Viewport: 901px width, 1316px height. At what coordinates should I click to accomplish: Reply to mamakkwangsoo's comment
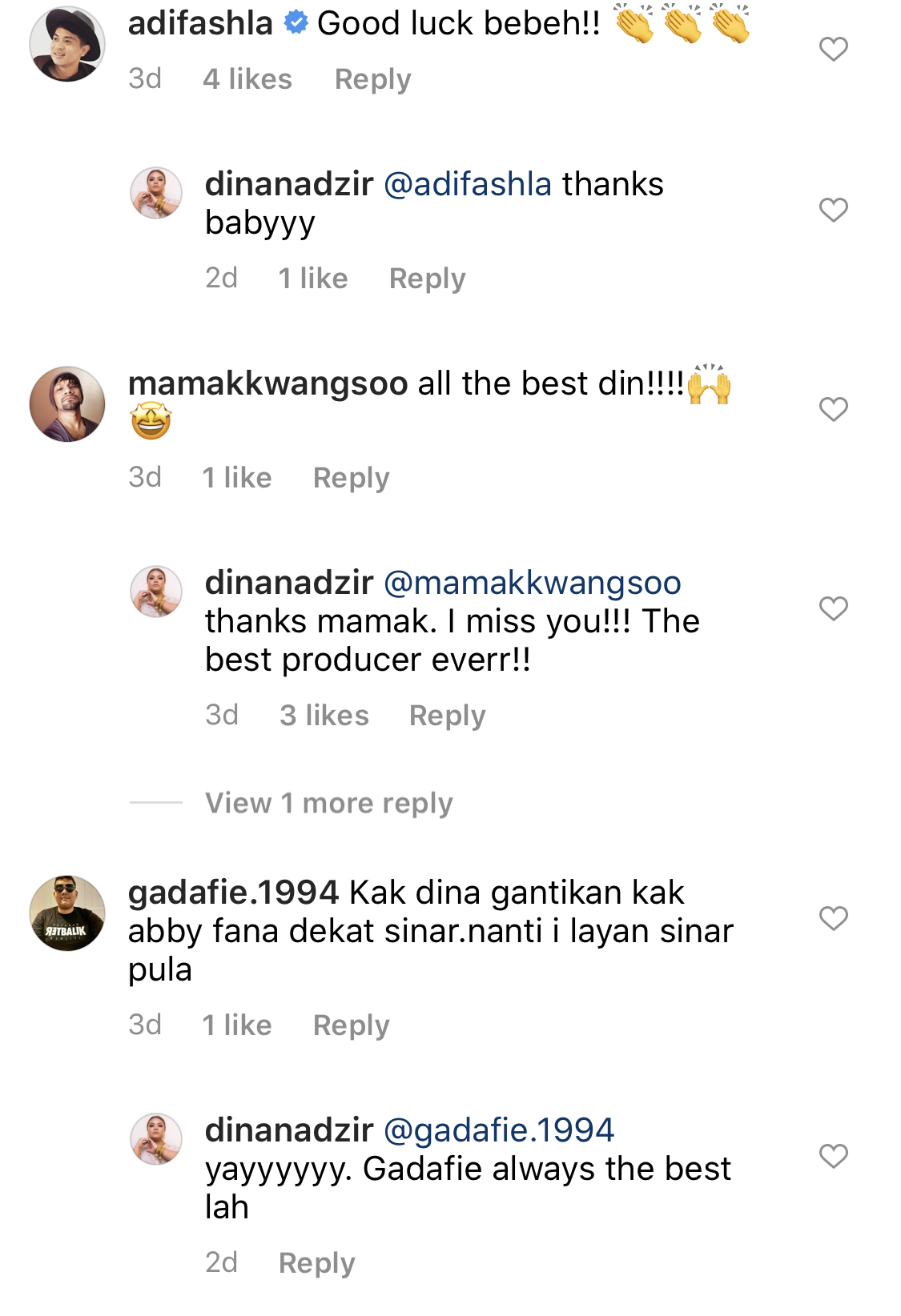click(x=351, y=478)
